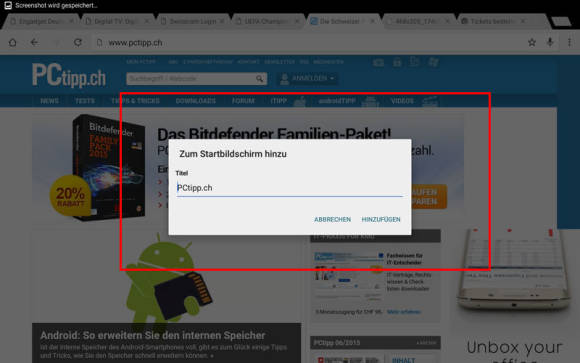Click the magnifier icon in the site search
Viewport: 580px width, 363px height.
coord(260,78)
